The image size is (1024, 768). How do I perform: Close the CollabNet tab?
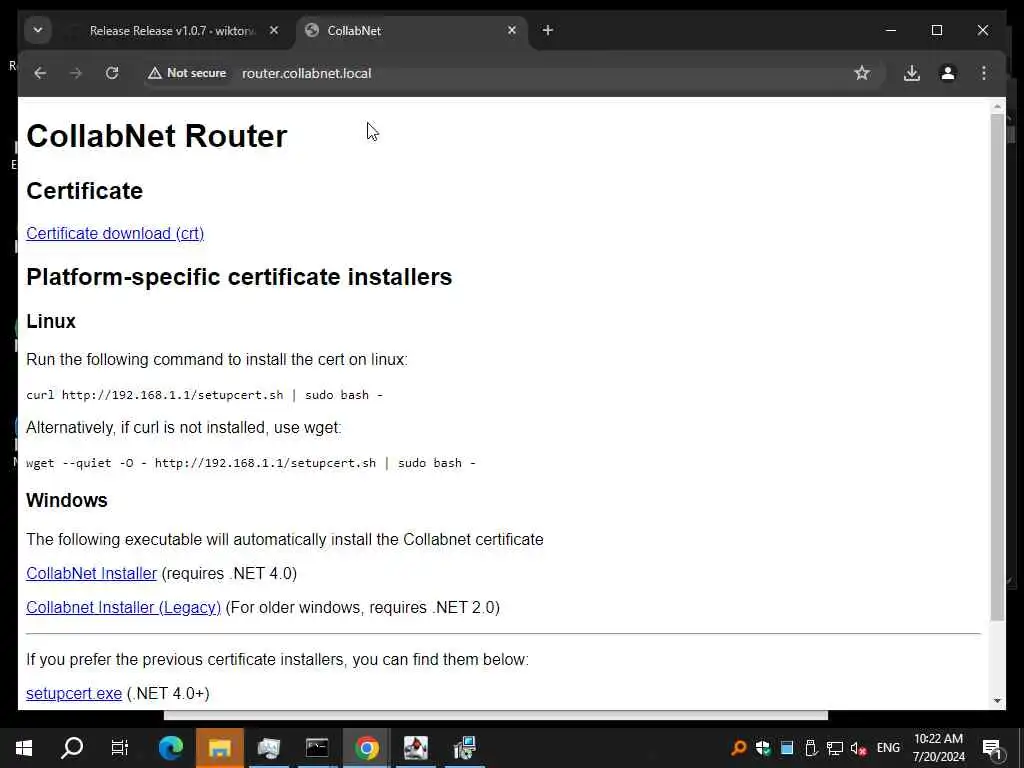point(512,30)
